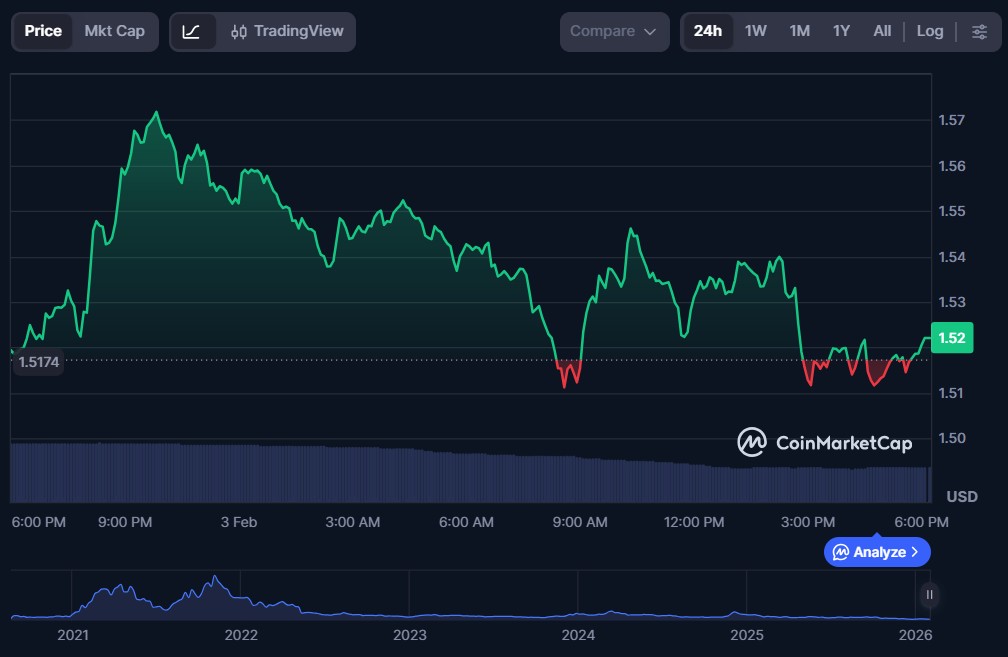Image resolution: width=1008 pixels, height=657 pixels.
Task: Click 2022 on the range navigator timeline
Action: pos(241,635)
